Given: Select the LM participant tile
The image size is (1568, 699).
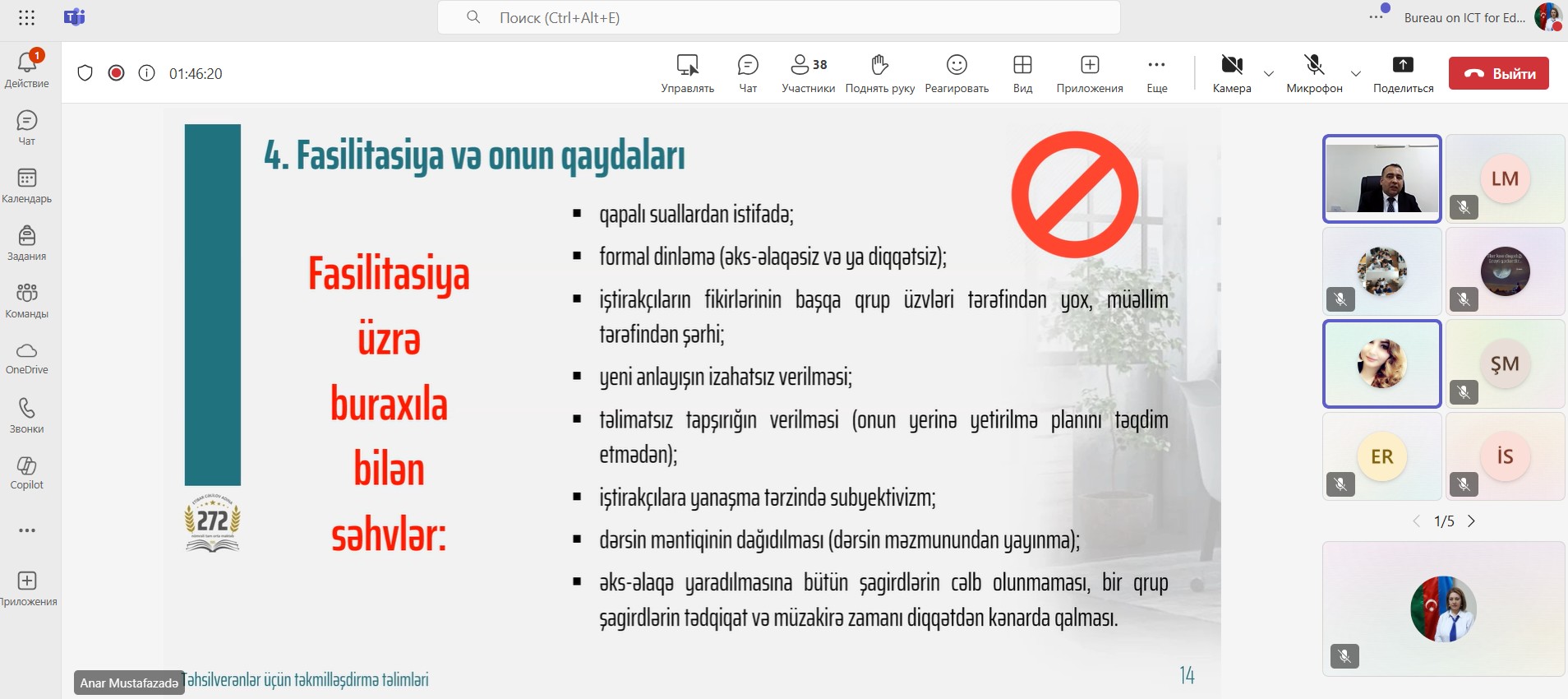Looking at the screenshot, I should (x=1506, y=178).
